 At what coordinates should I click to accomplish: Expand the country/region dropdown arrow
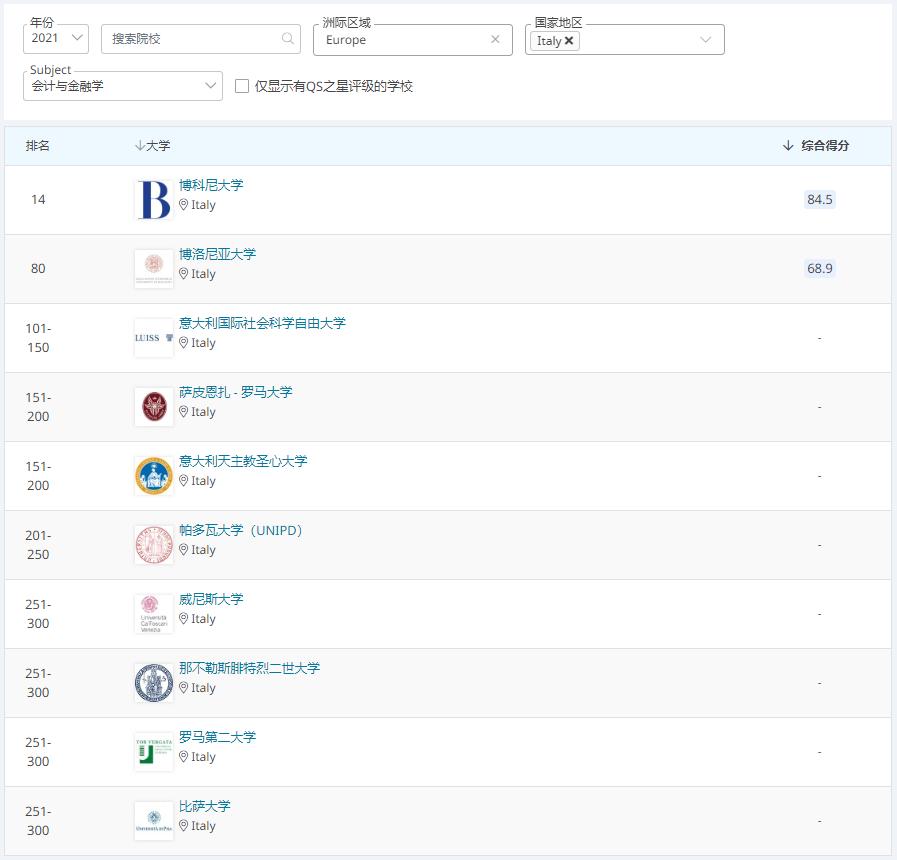(705, 39)
